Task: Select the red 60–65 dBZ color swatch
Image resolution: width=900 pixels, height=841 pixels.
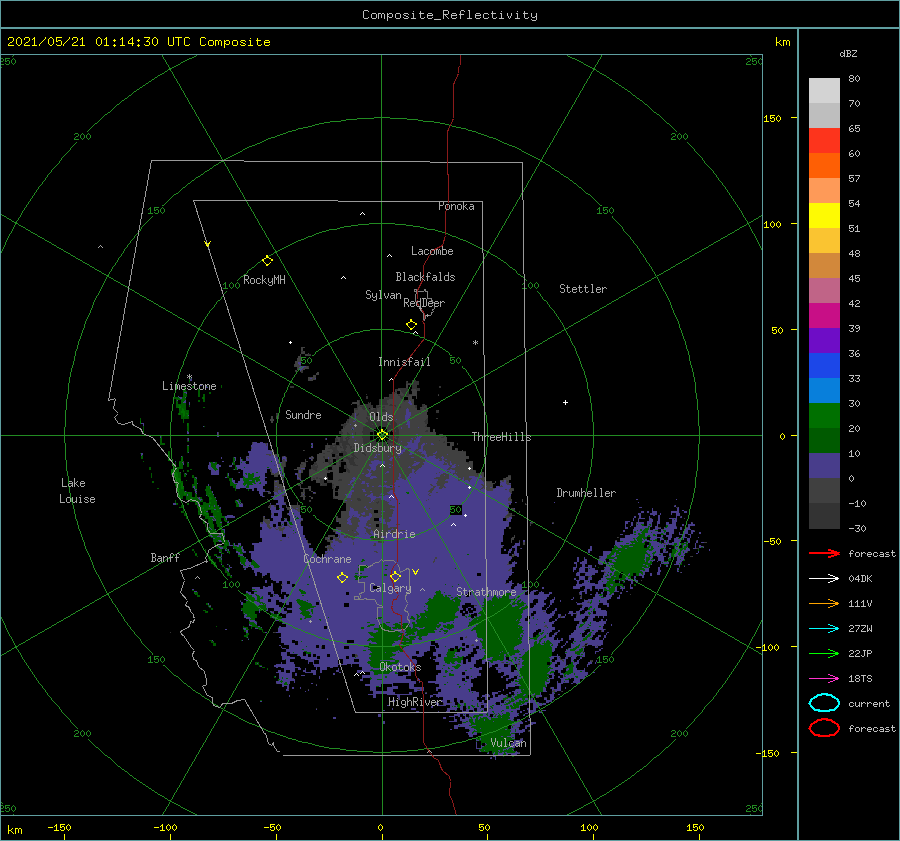Action: pos(824,141)
